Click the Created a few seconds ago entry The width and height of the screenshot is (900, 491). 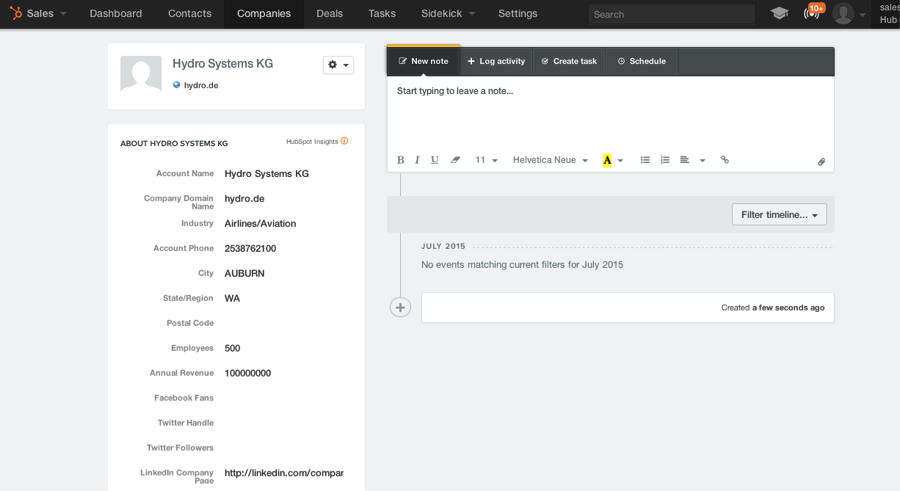[x=627, y=308]
